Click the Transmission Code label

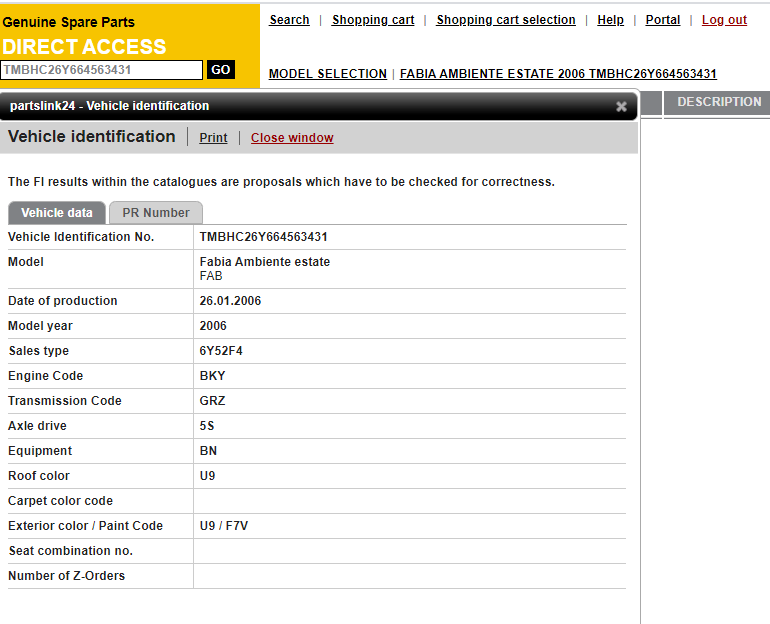[64, 401]
